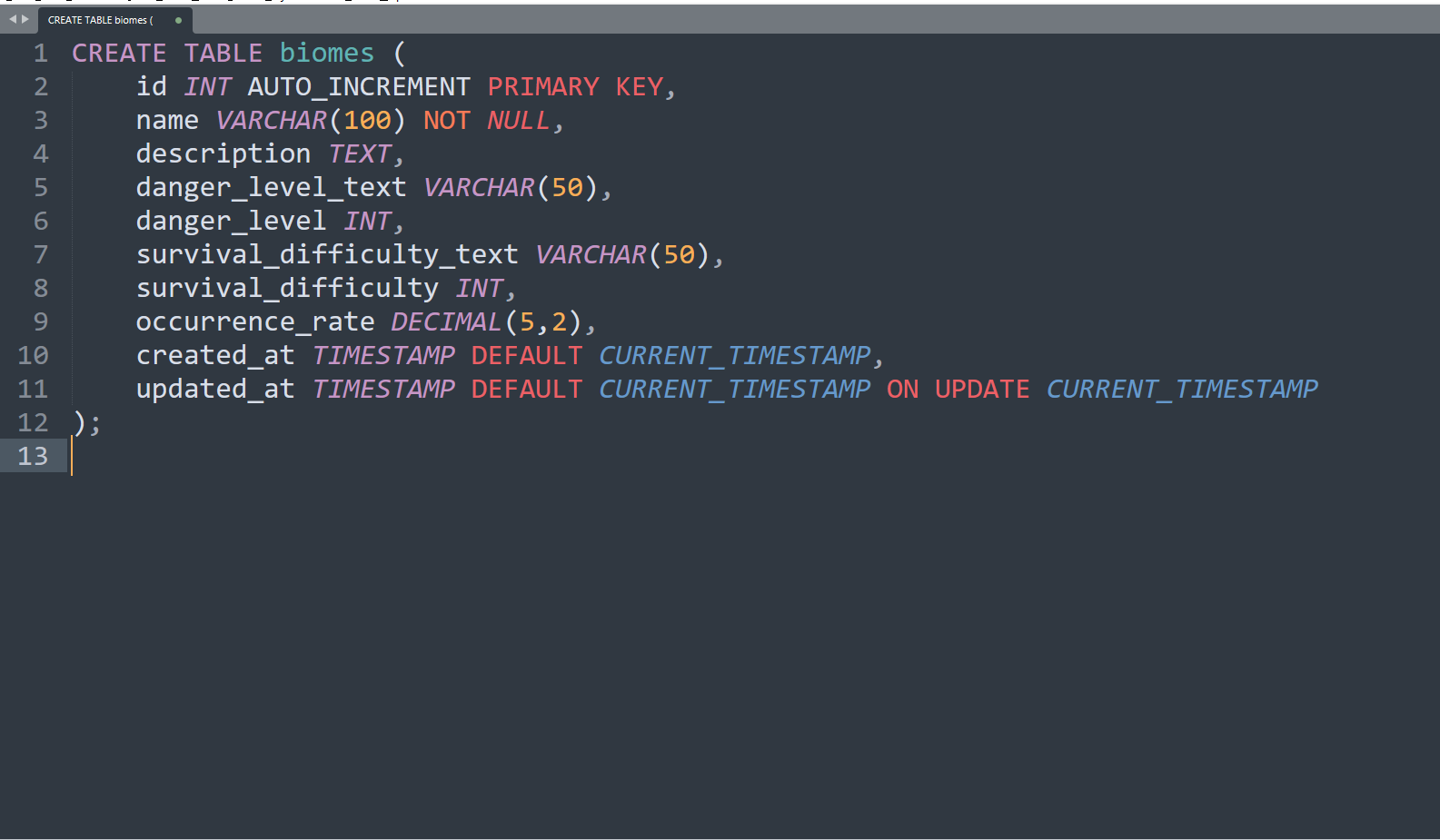Click the description column name
1440x840 pixels.
[x=223, y=154]
